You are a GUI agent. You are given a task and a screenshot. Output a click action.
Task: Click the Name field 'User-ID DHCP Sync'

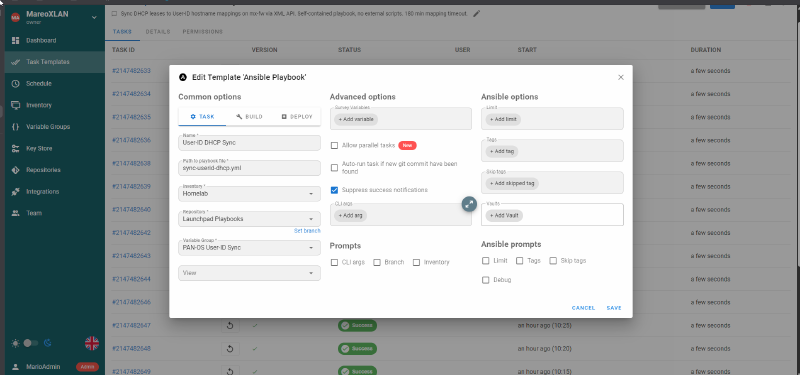[x=249, y=143]
